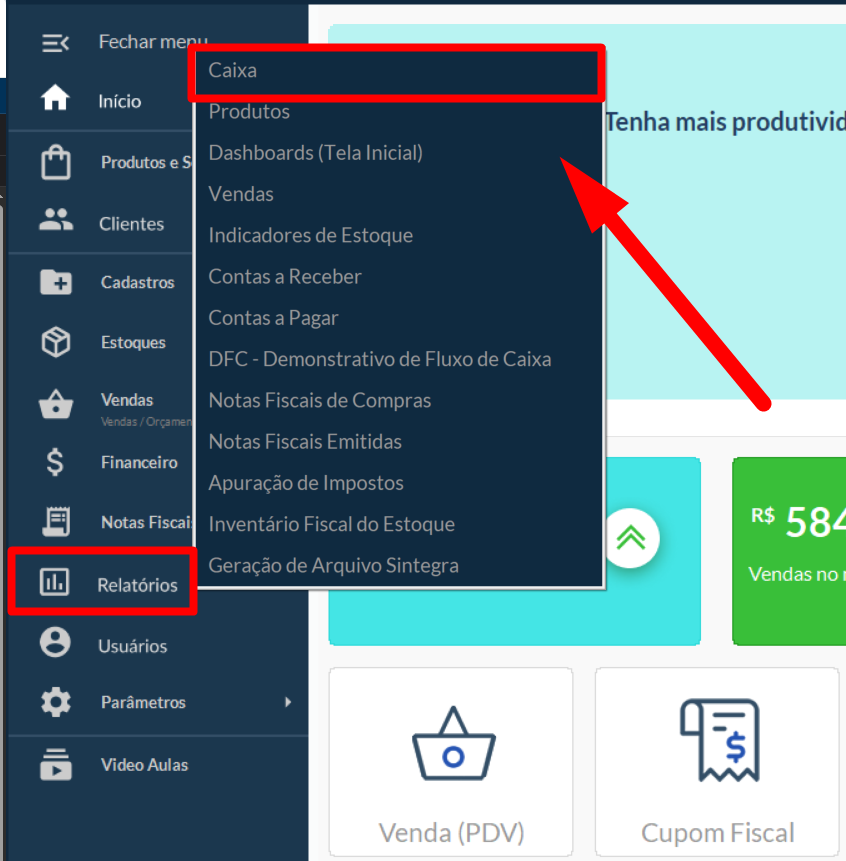
Task: Open the Estoques box icon
Action: [55, 342]
